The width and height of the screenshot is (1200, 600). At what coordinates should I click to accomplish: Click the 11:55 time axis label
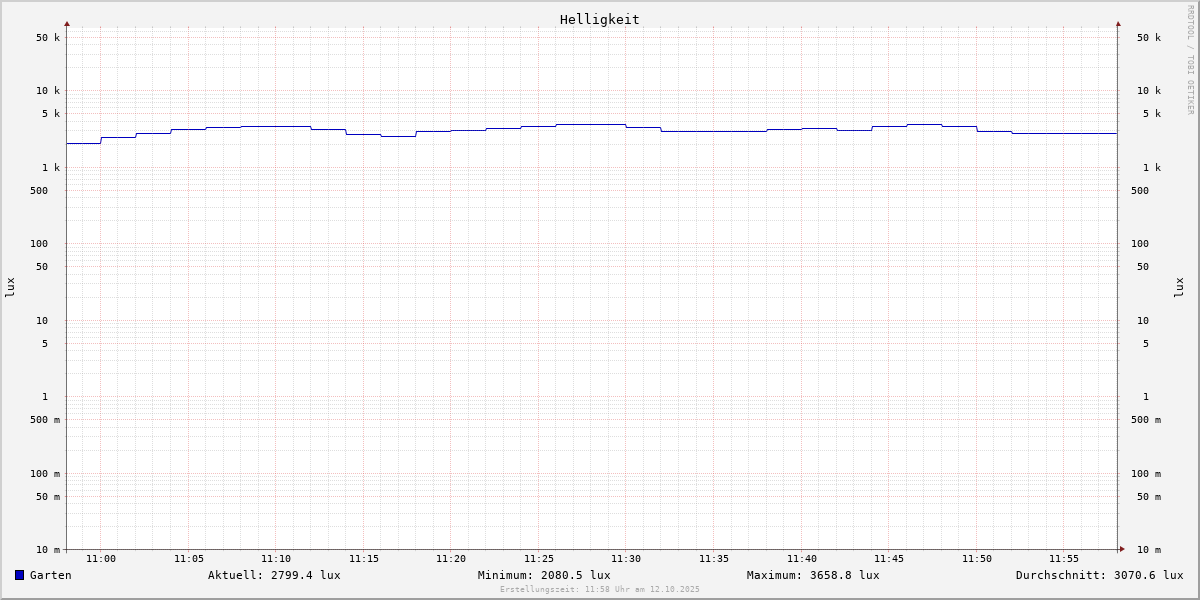[1064, 559]
